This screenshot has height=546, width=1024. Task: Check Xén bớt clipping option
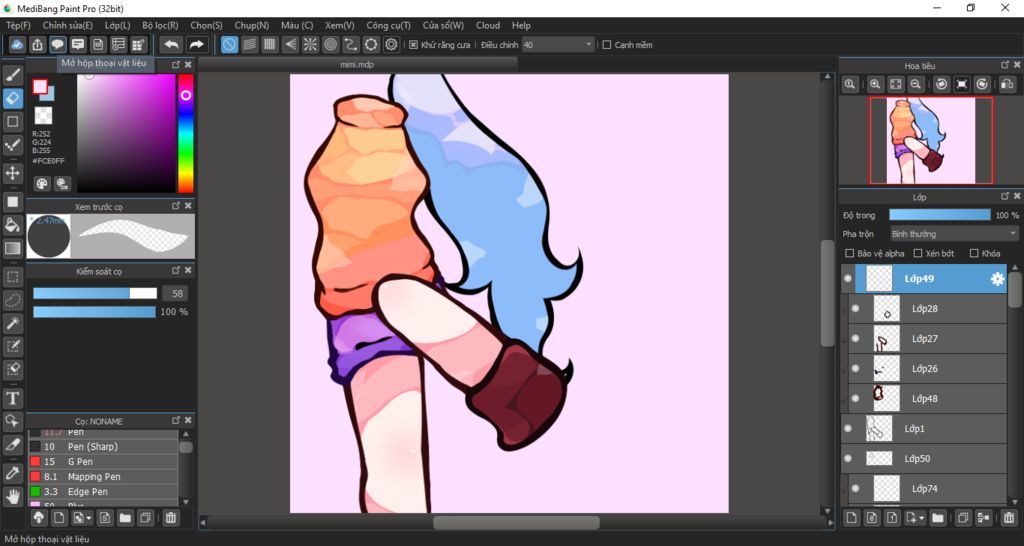tap(918, 253)
